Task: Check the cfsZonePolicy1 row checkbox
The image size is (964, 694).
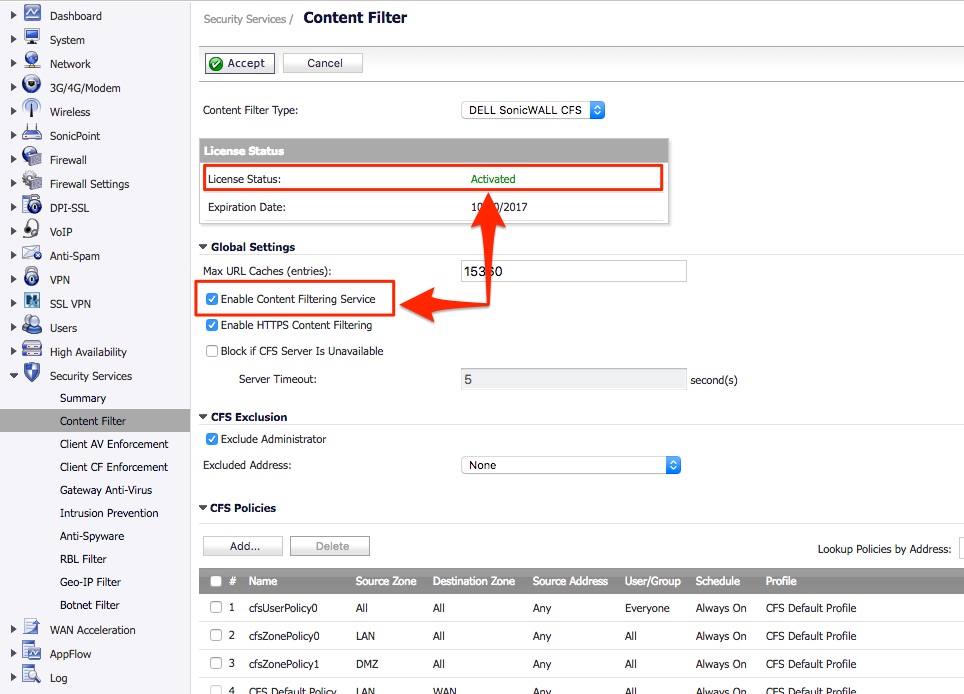Action: click(216, 663)
